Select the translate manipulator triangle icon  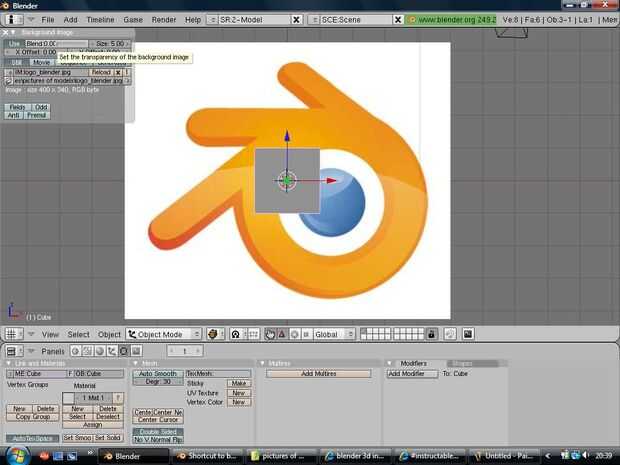click(x=282, y=334)
